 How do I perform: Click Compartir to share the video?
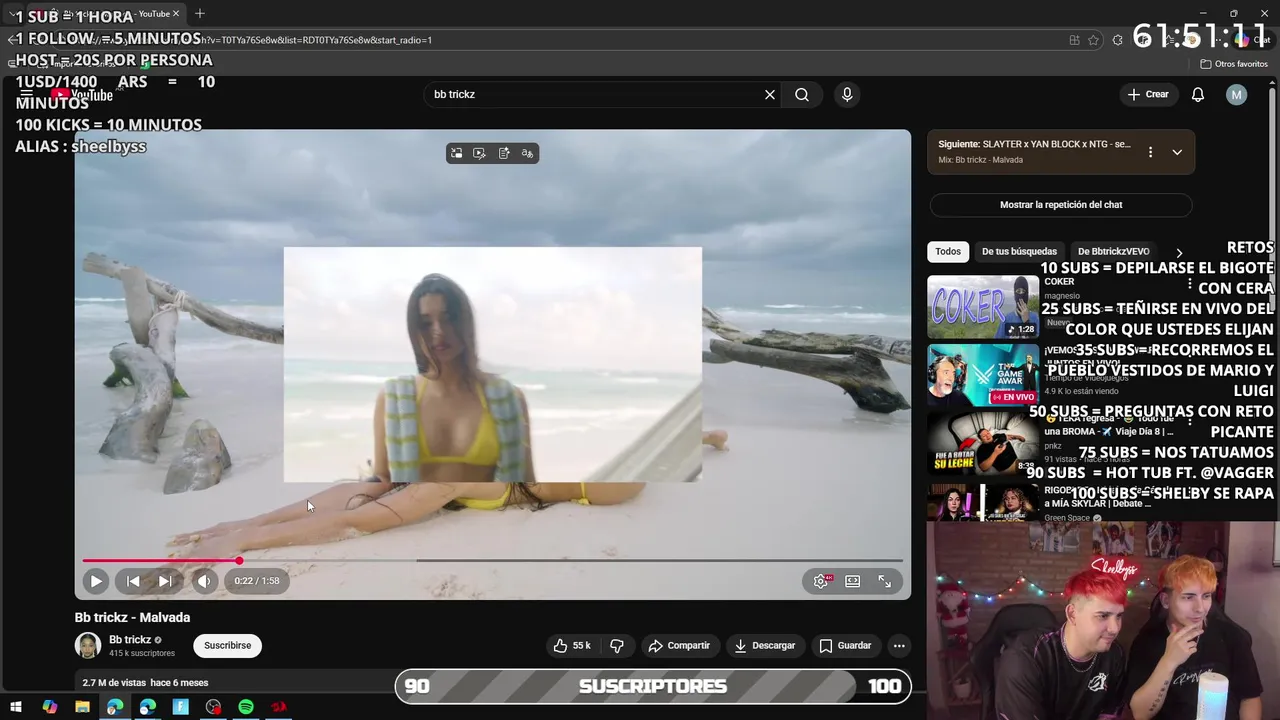pyautogui.click(x=680, y=646)
